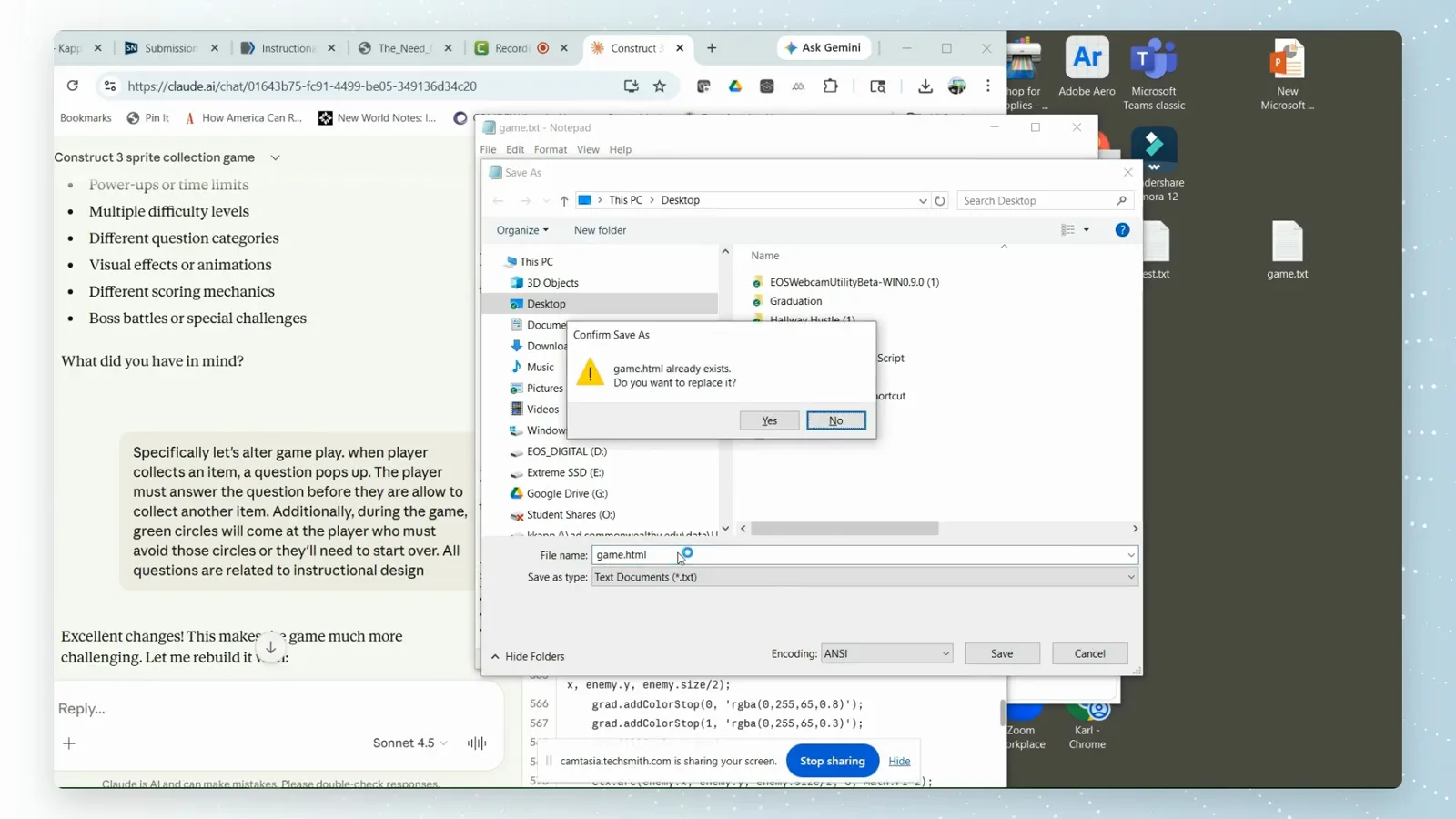Click No in Confirm Save As
The height and width of the screenshot is (819, 1456).
(x=835, y=420)
